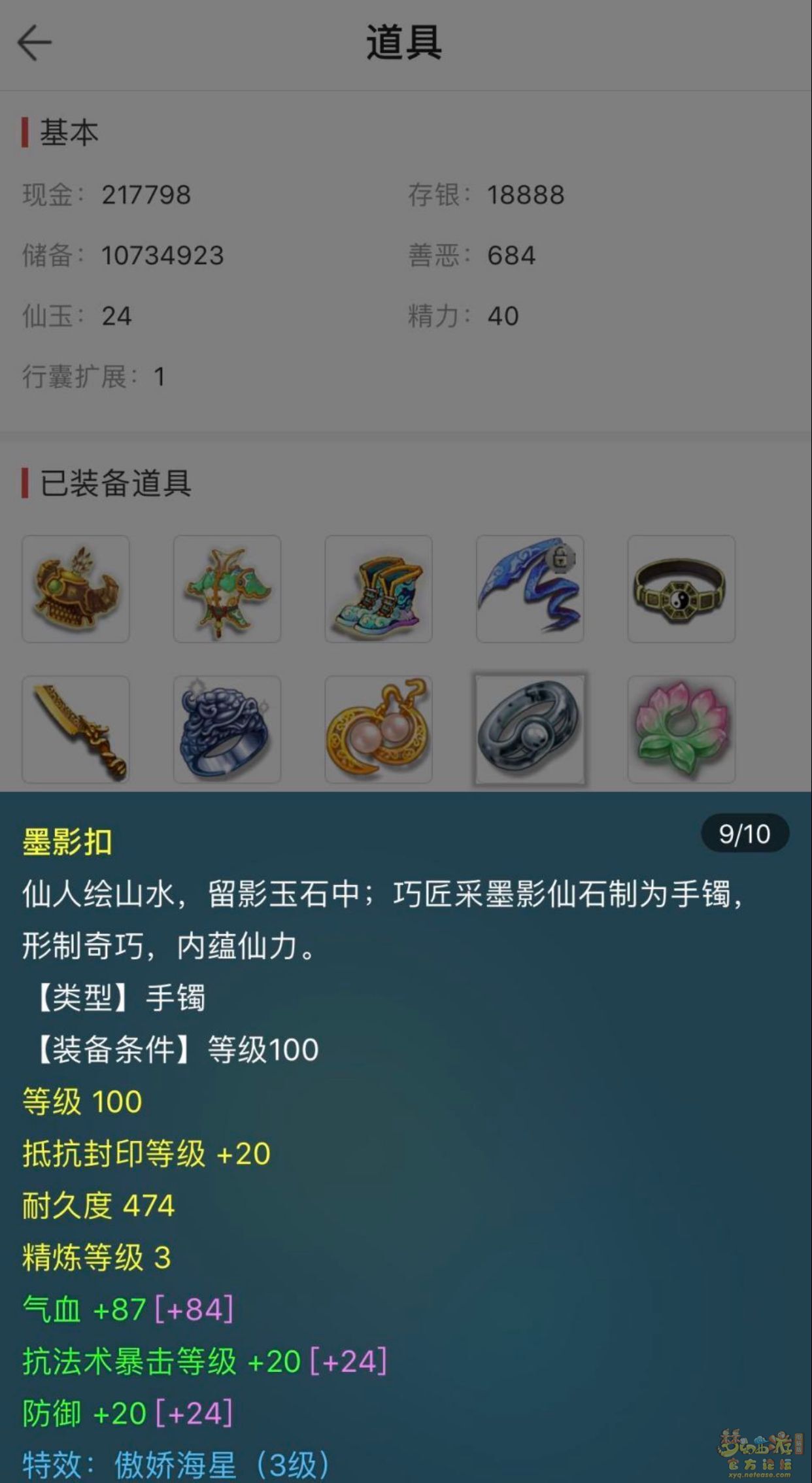This screenshot has width=812, height=1483.
Task: Select the locked blue ribbon item
Action: (530, 588)
